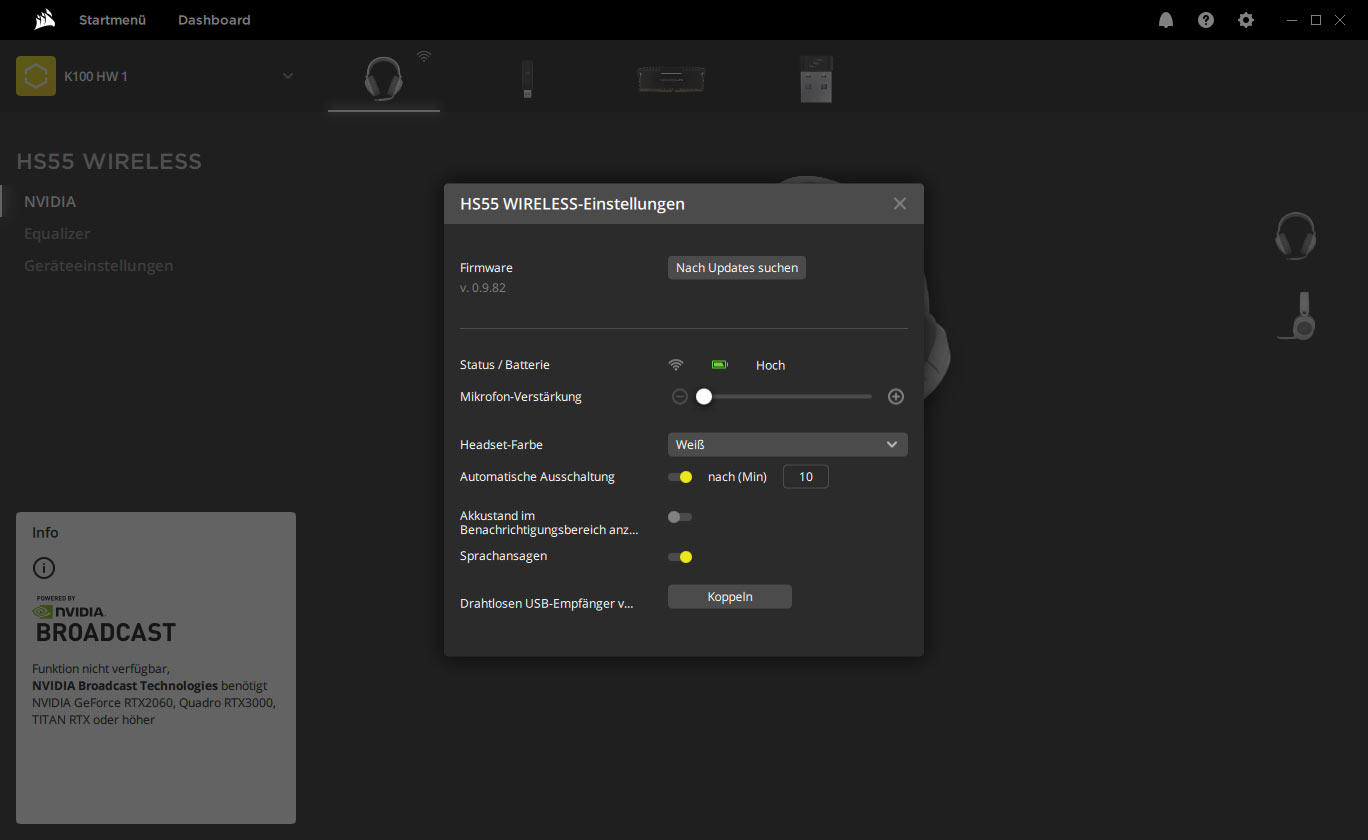Click the auto-shutoff minutes input field
The image size is (1368, 840).
(x=806, y=477)
